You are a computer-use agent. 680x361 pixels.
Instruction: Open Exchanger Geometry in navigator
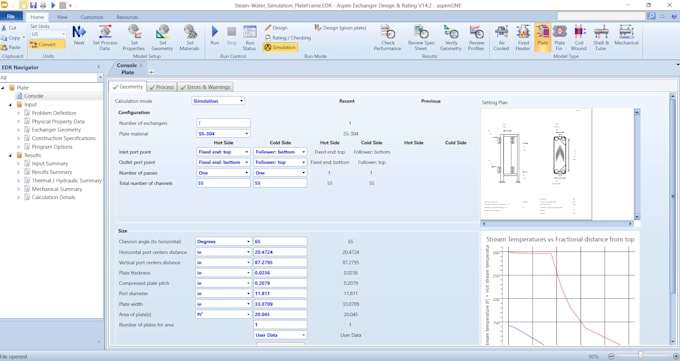pyautogui.click(x=56, y=130)
